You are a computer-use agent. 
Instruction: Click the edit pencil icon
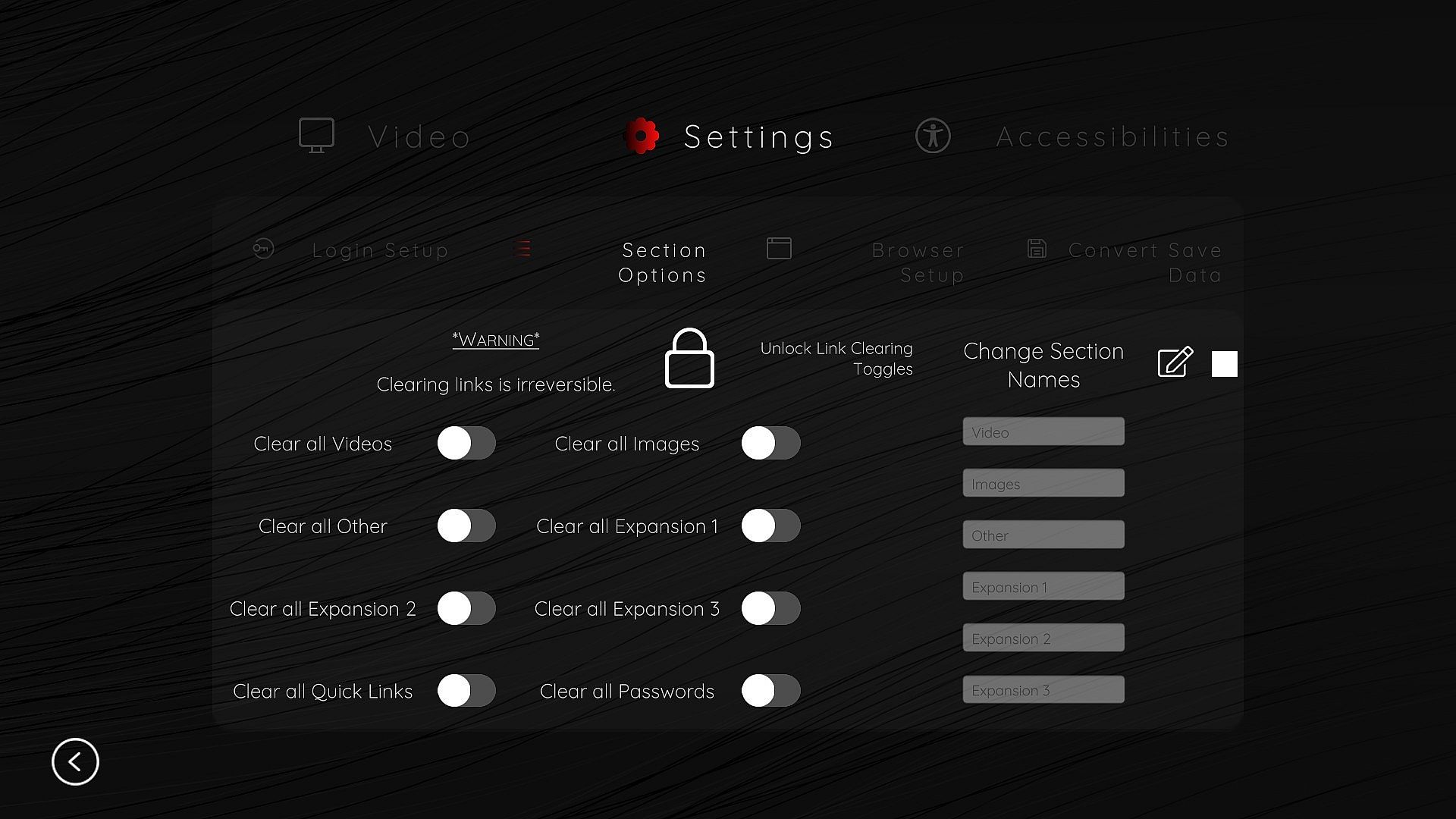click(1175, 362)
